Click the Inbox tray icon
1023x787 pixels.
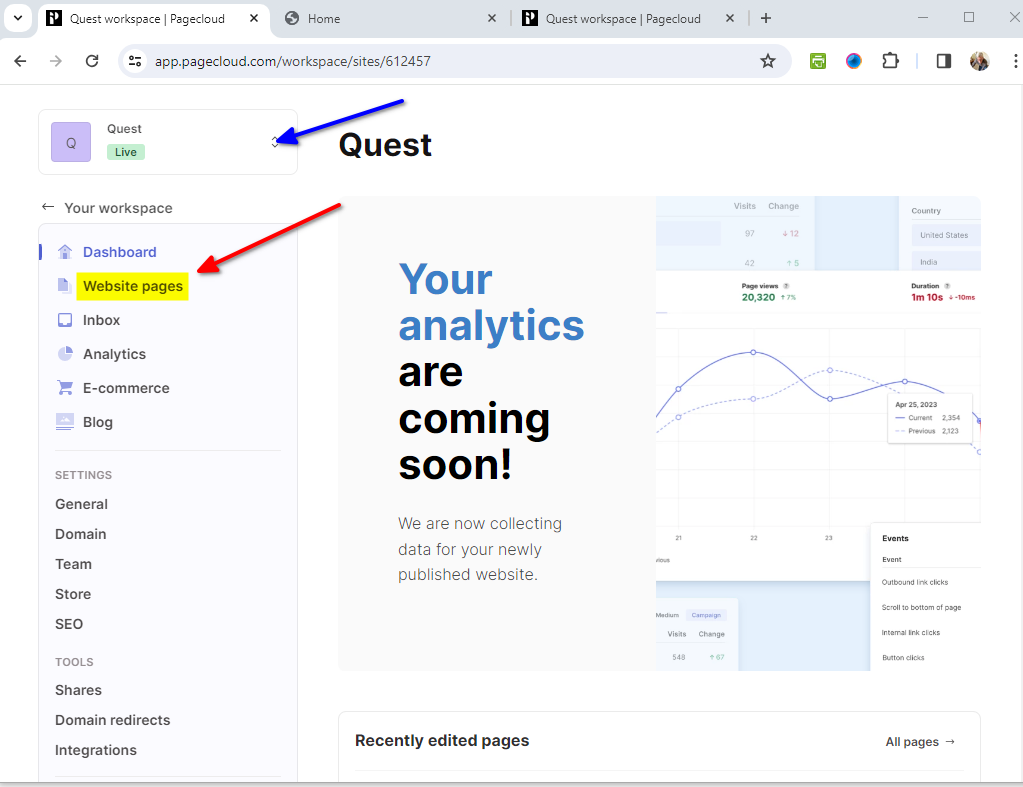tap(65, 320)
